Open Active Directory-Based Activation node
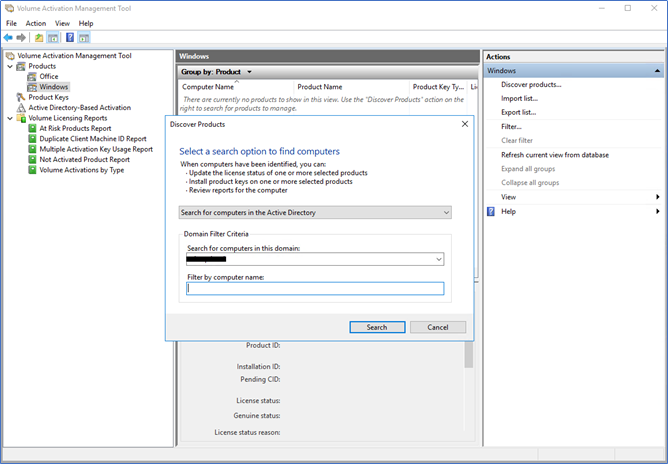The image size is (668, 464). pyautogui.click(x=79, y=108)
